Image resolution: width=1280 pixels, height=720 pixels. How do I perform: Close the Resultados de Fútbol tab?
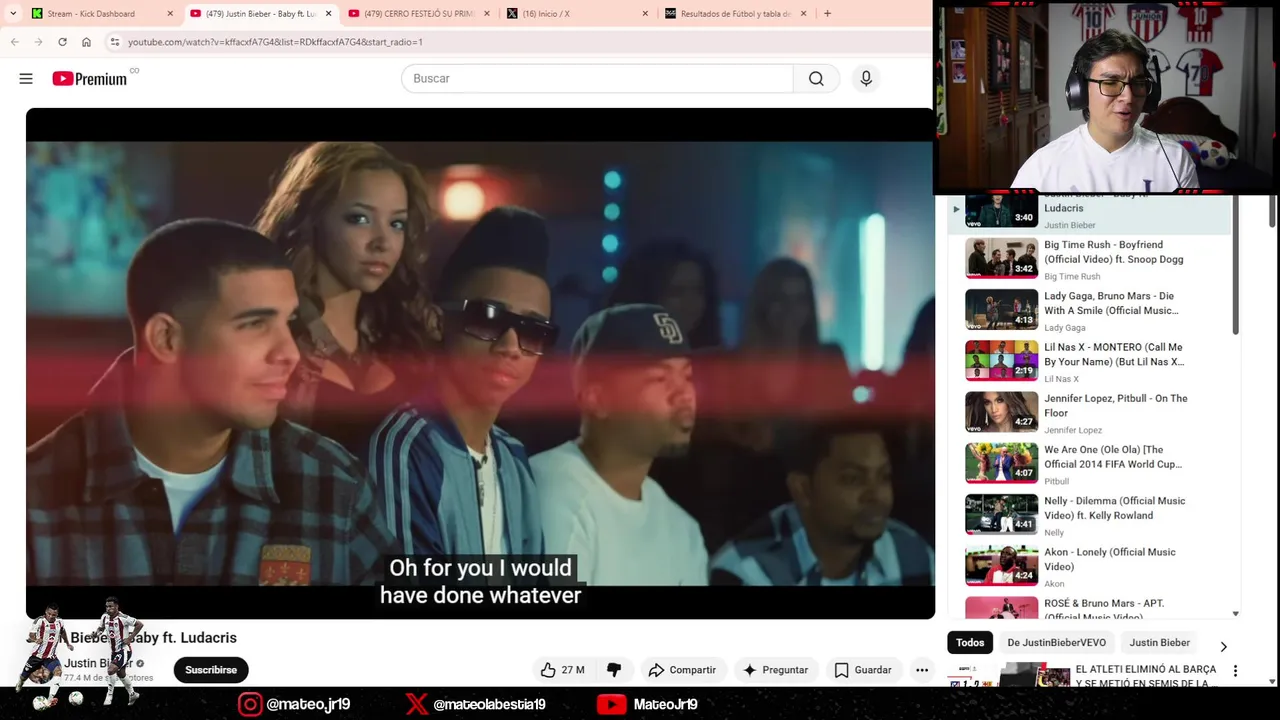click(803, 14)
